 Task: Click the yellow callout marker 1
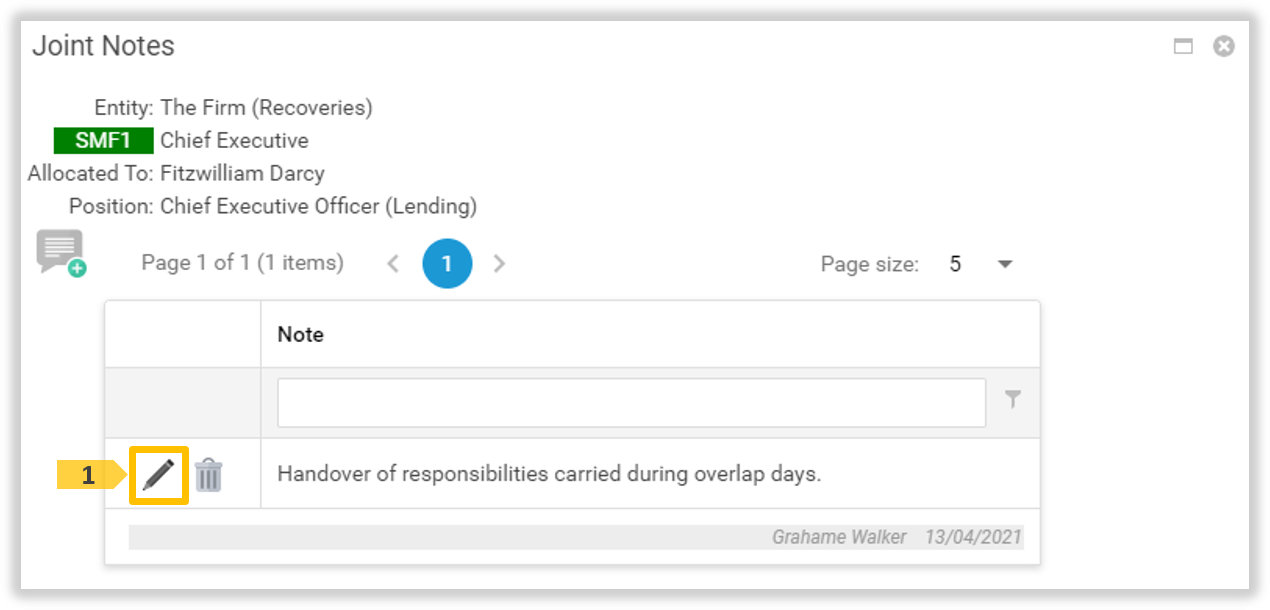tap(88, 476)
